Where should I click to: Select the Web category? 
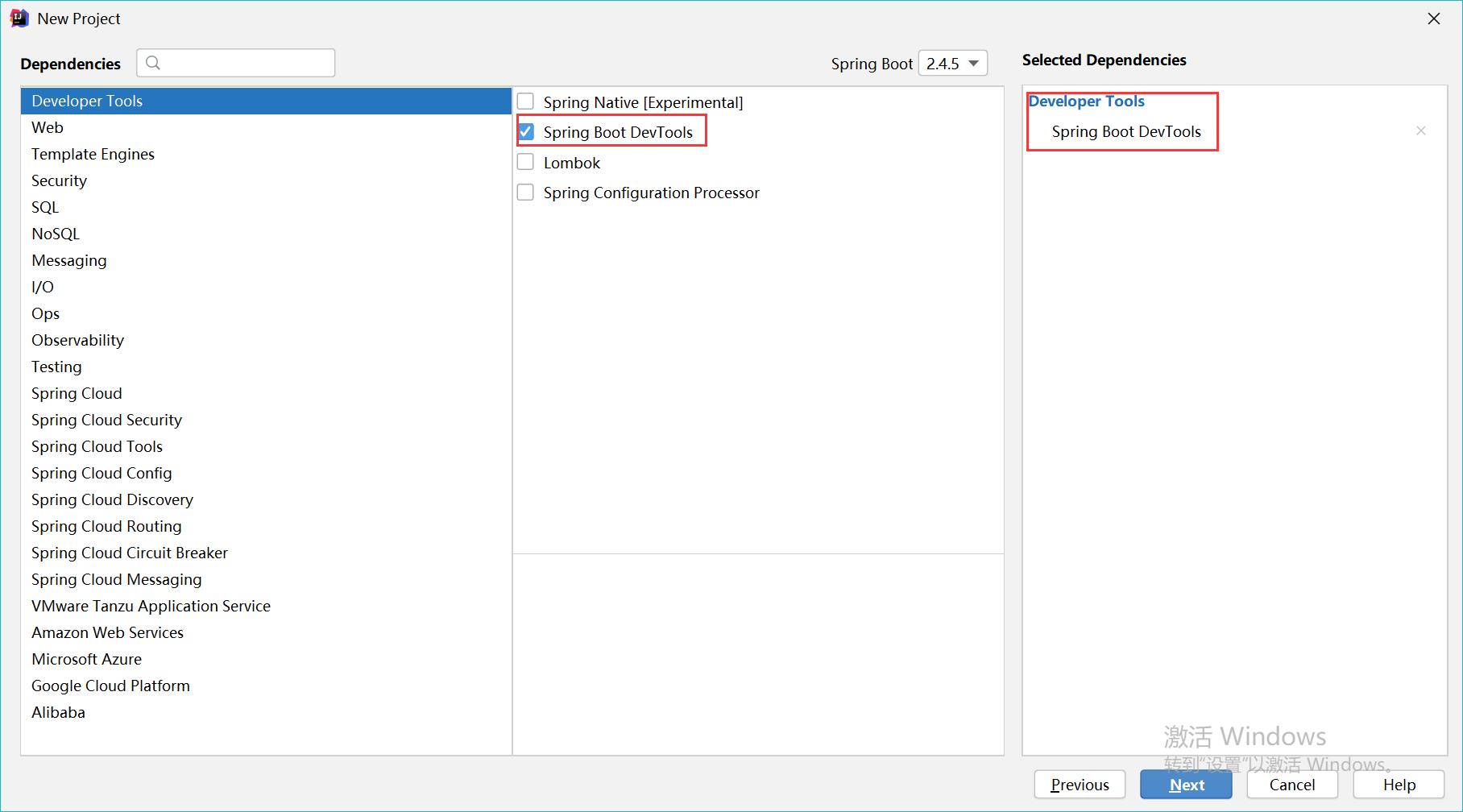point(267,127)
